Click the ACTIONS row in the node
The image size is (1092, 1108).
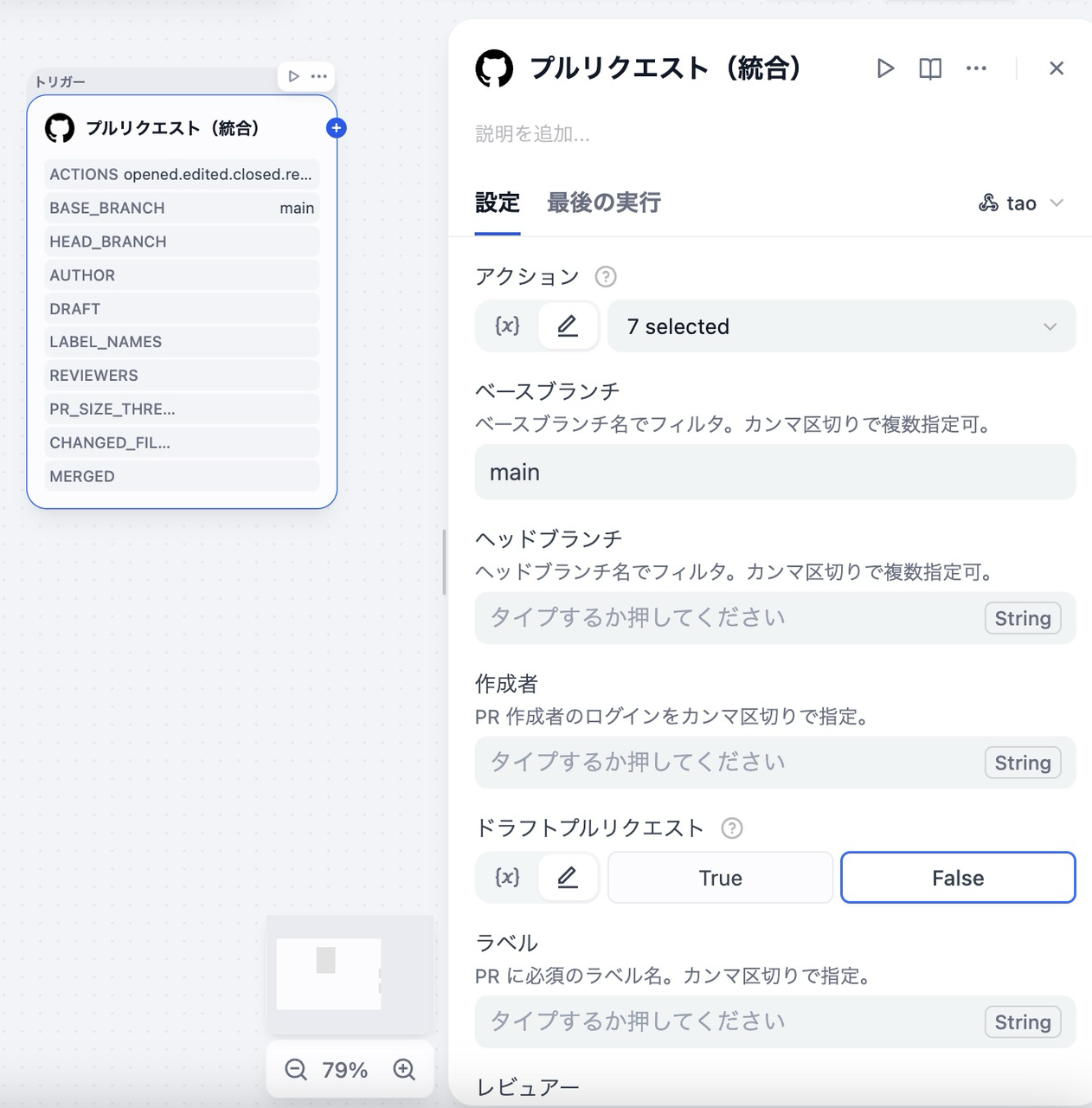[x=182, y=174]
